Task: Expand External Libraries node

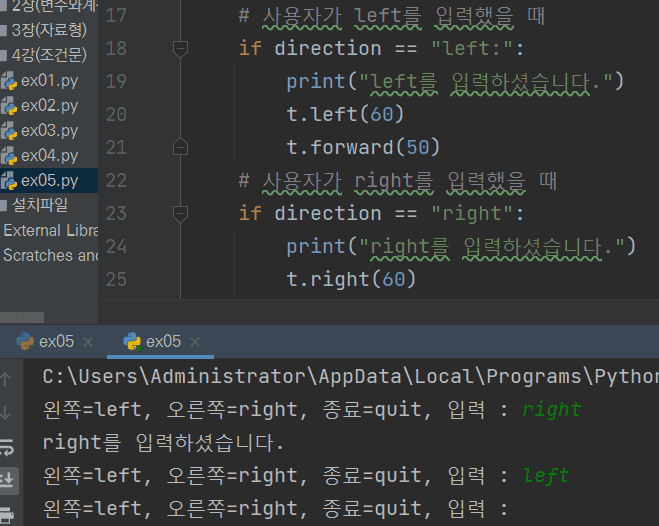Action: tap(50, 230)
